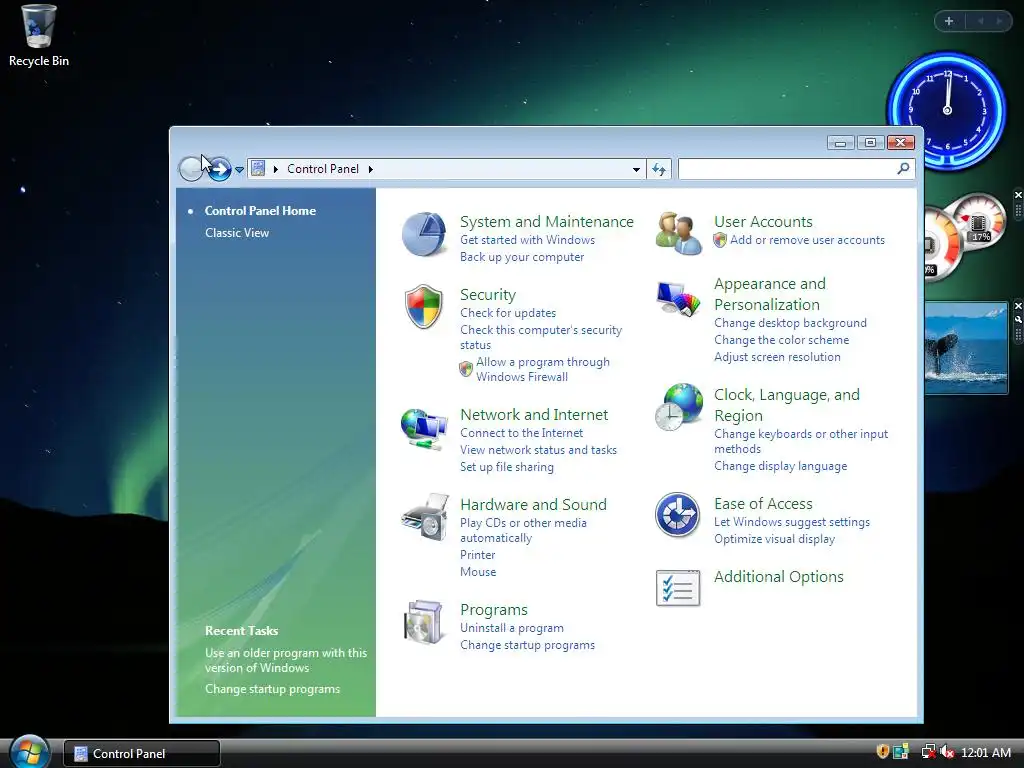The width and height of the screenshot is (1024, 768).
Task: Click the security shield tray icon
Action: [882, 752]
